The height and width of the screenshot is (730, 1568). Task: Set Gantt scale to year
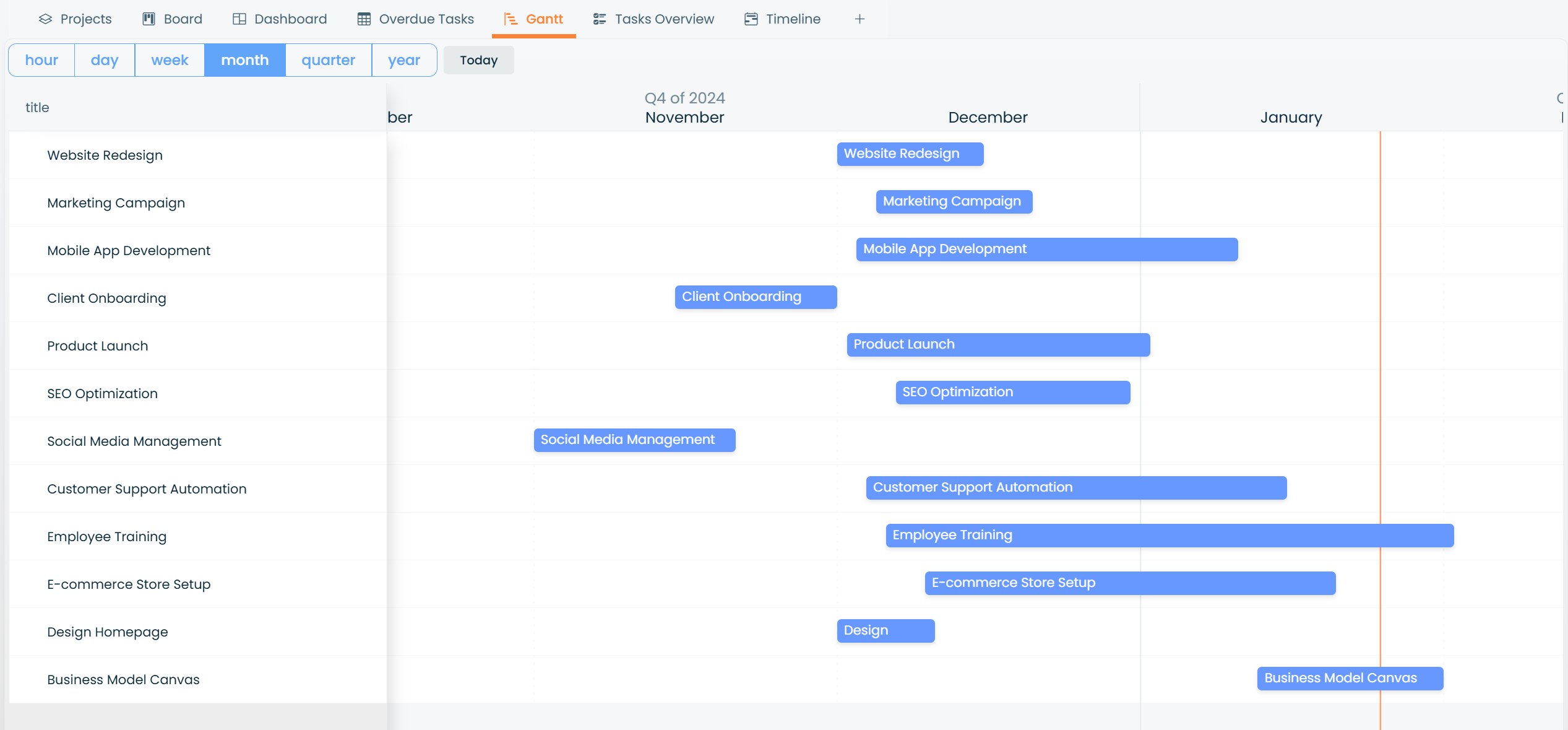coord(404,60)
